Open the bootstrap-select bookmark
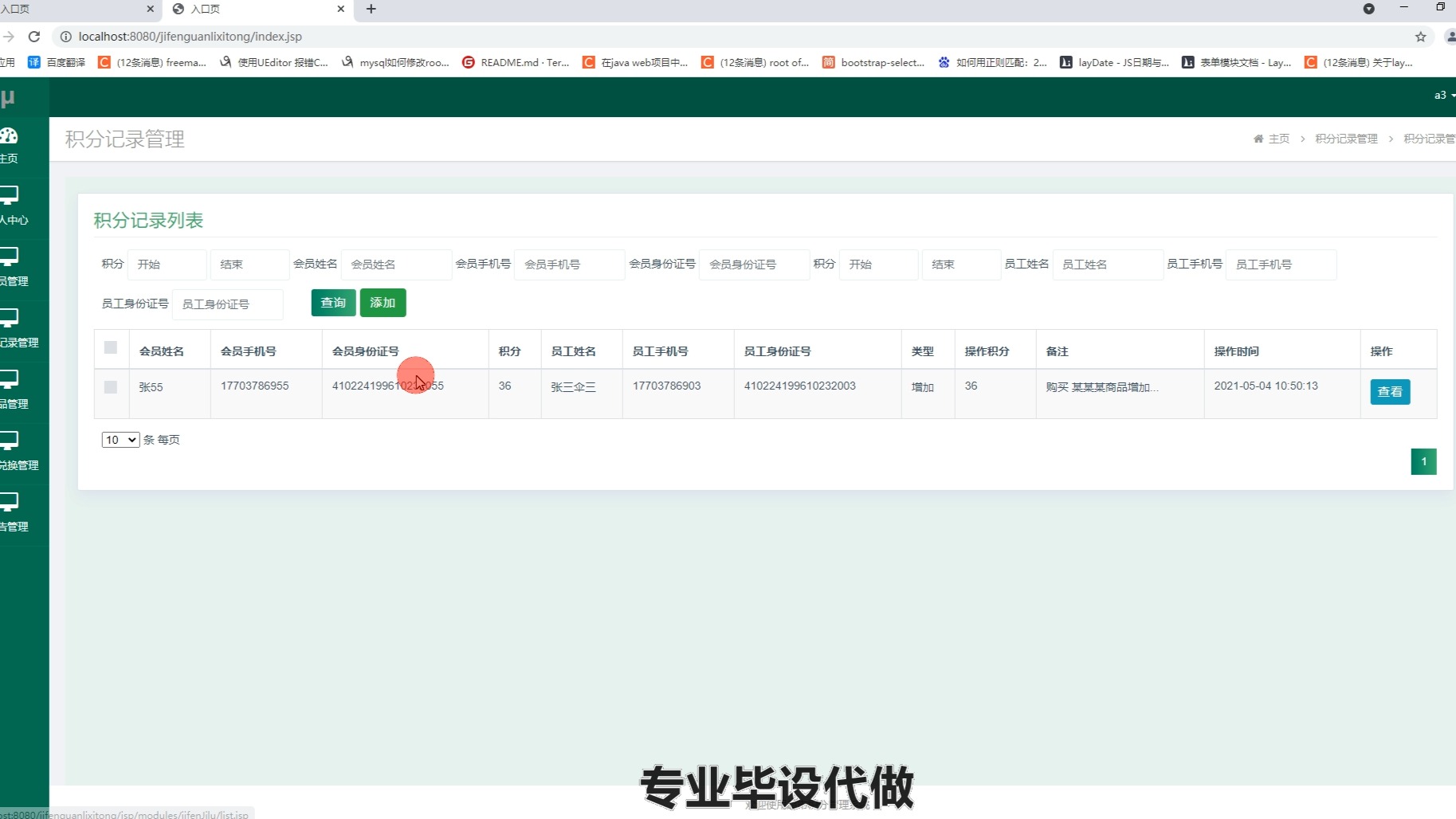This screenshot has height=819, width=1456. tap(873, 62)
